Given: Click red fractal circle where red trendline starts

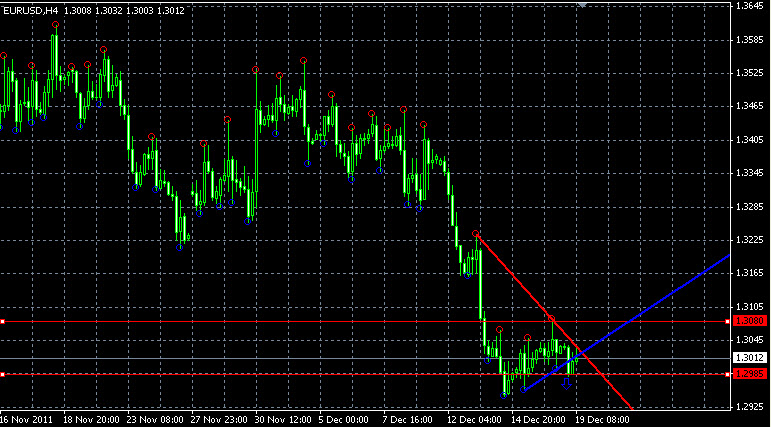Looking at the screenshot, I should (x=475, y=233).
